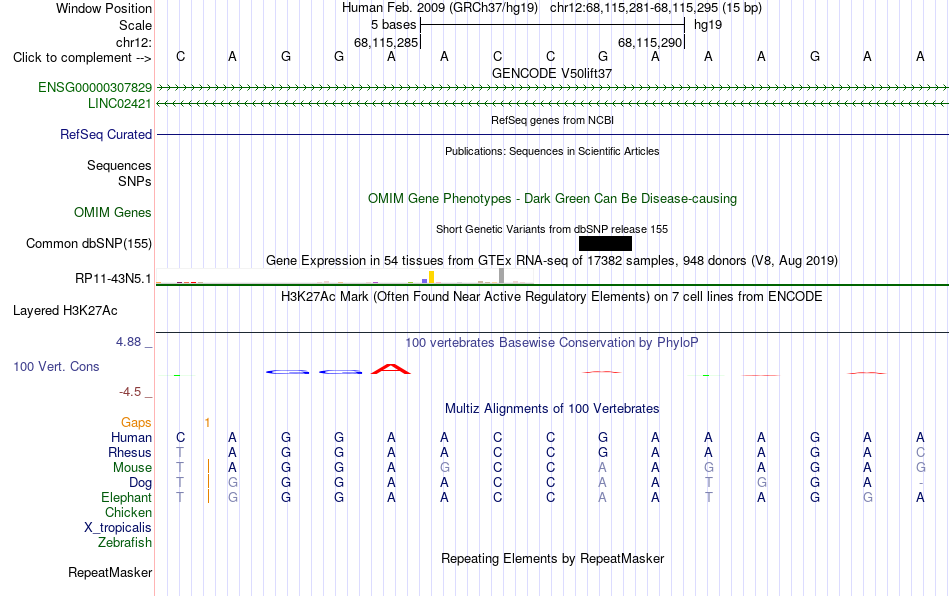Click the OMIM Gene Phenotypes green title
The image size is (950, 596).
coord(552,199)
